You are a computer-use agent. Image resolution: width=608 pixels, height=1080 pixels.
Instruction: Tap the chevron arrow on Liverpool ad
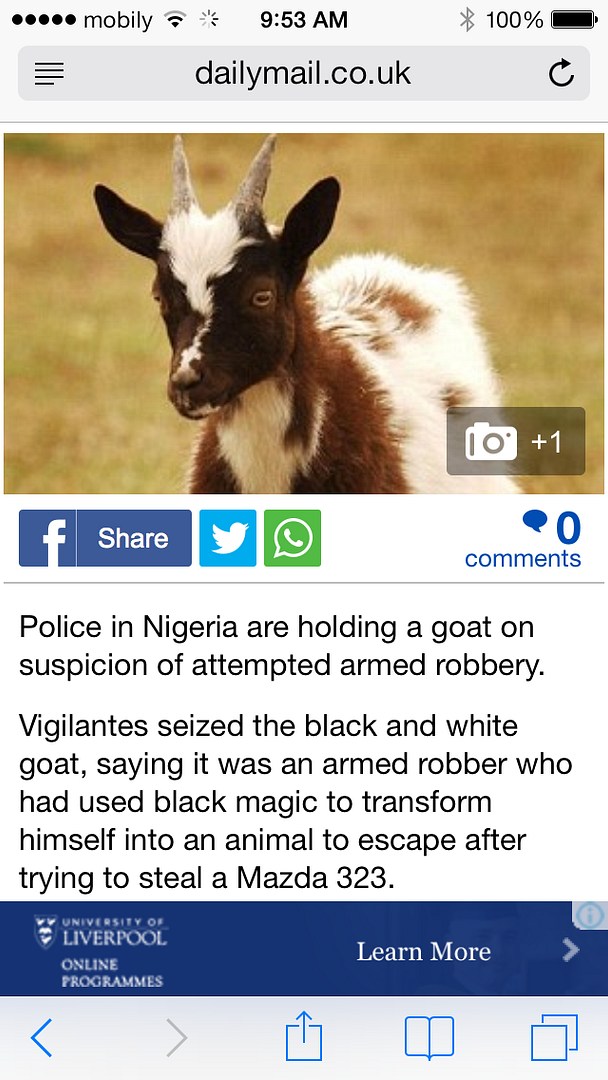pos(571,951)
